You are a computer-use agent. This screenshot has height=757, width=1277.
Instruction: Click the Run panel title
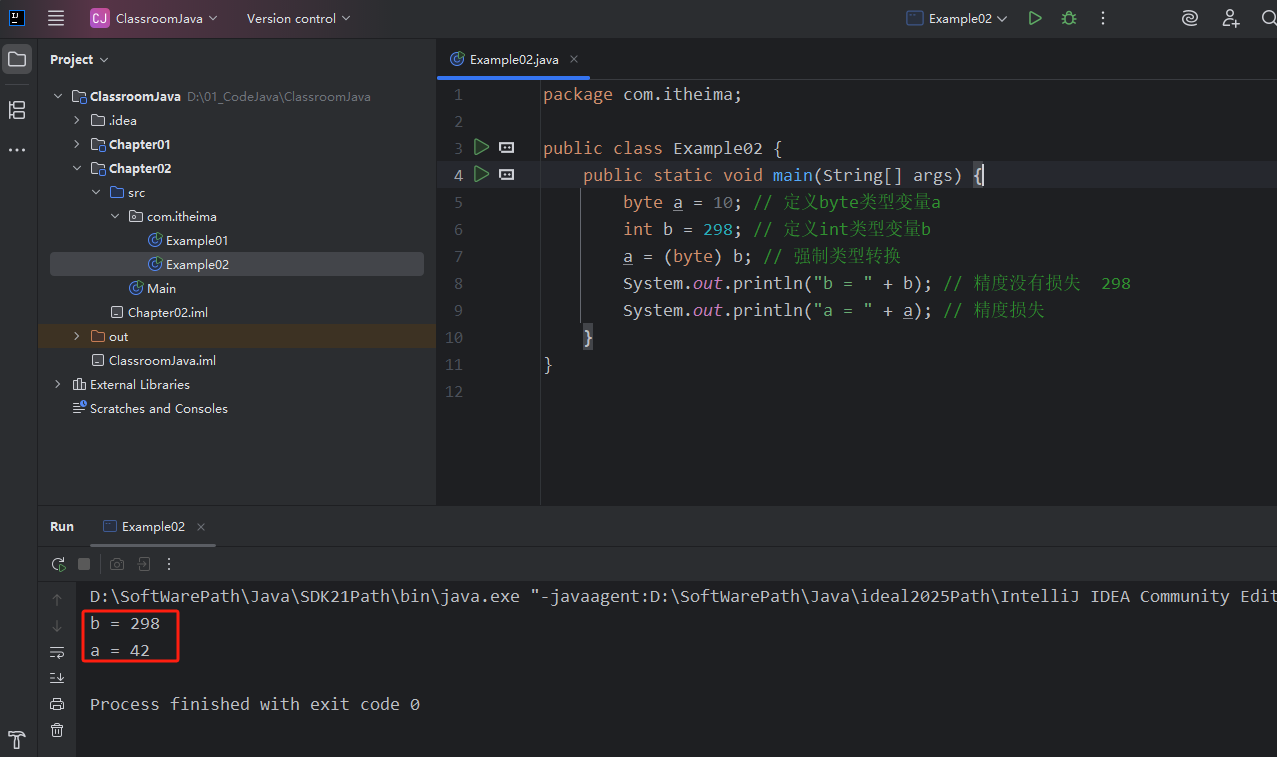(62, 526)
